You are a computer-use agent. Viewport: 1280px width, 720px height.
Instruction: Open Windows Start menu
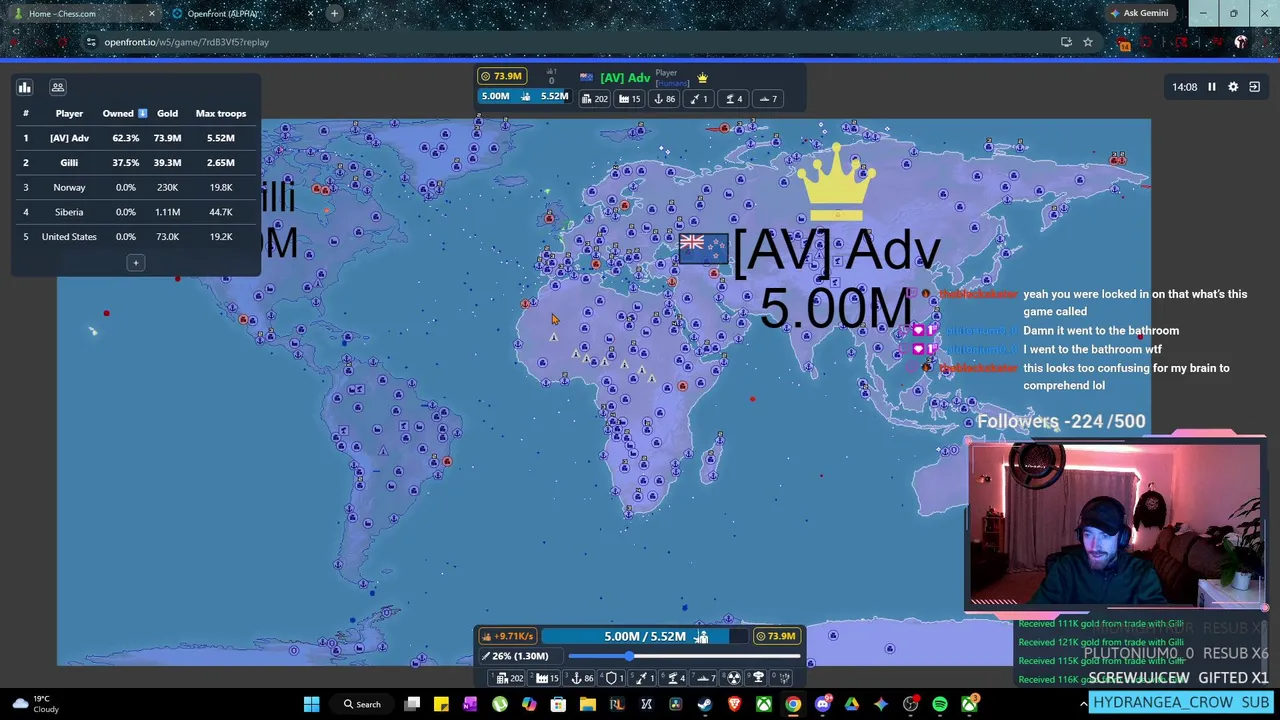point(311,705)
